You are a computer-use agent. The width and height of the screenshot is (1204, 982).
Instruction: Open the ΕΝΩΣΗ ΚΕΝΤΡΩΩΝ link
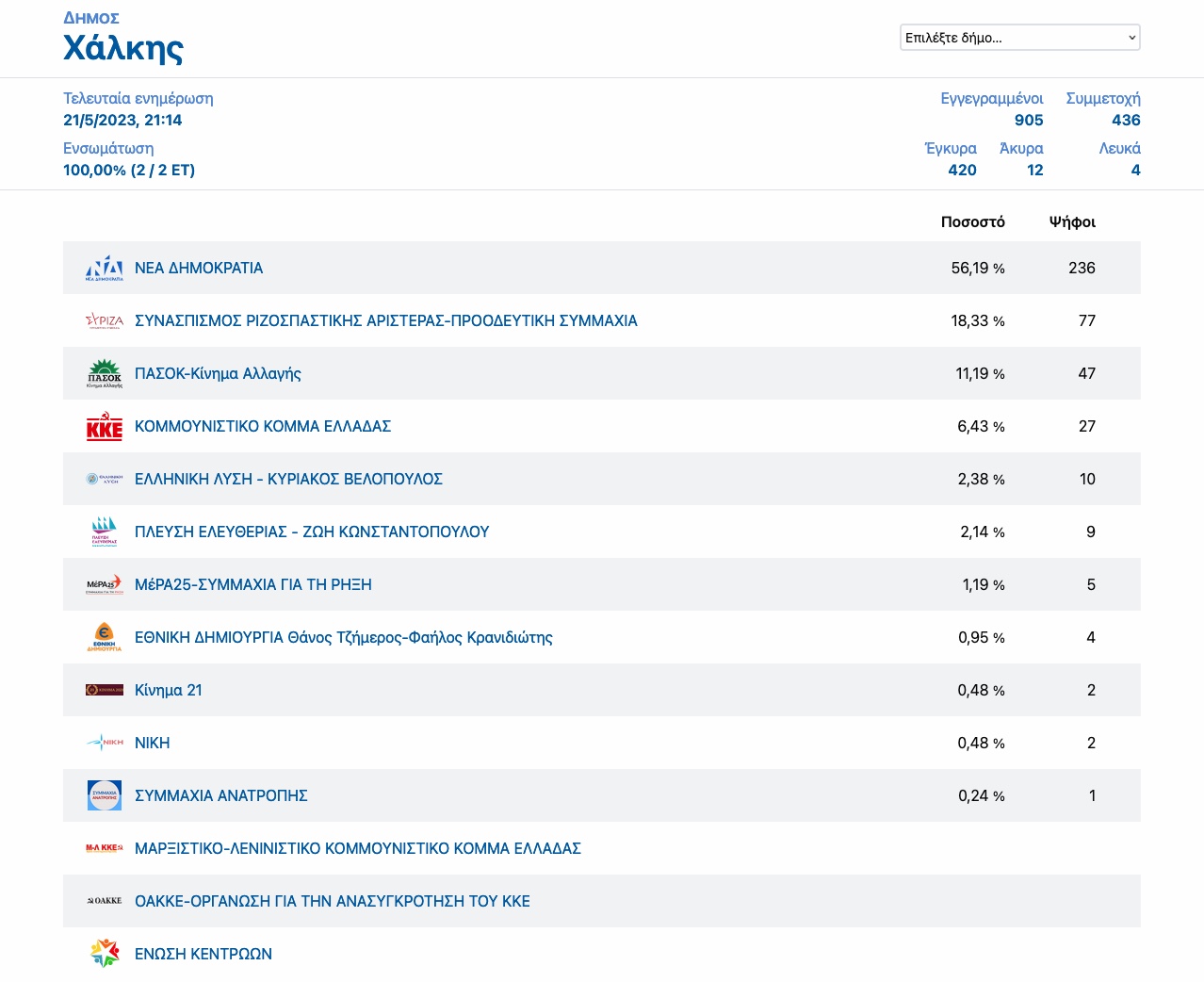coord(203,954)
